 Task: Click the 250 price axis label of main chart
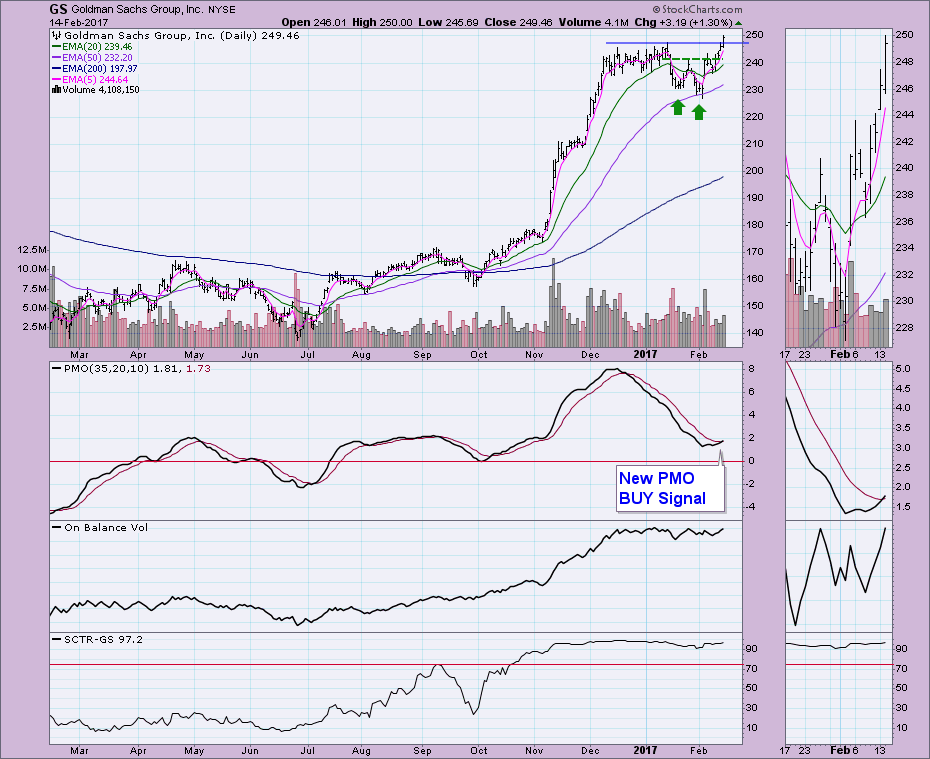pos(755,35)
